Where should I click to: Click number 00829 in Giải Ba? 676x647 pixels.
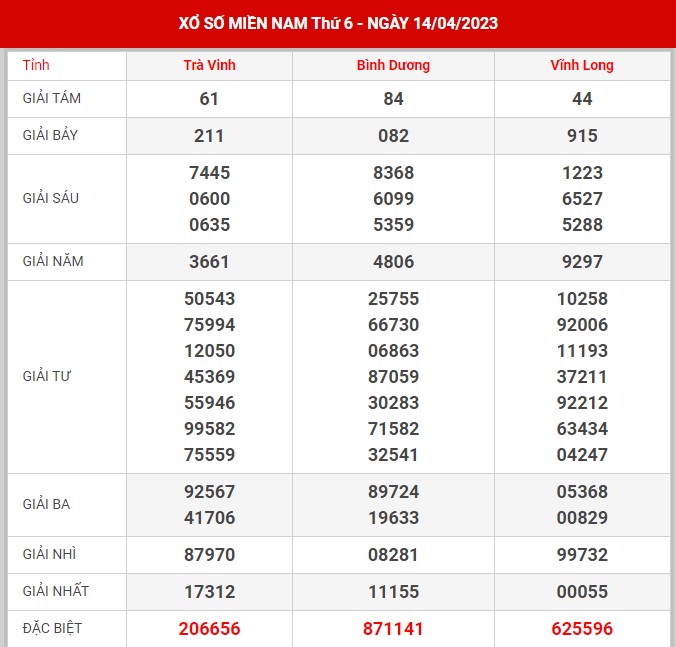click(x=582, y=517)
